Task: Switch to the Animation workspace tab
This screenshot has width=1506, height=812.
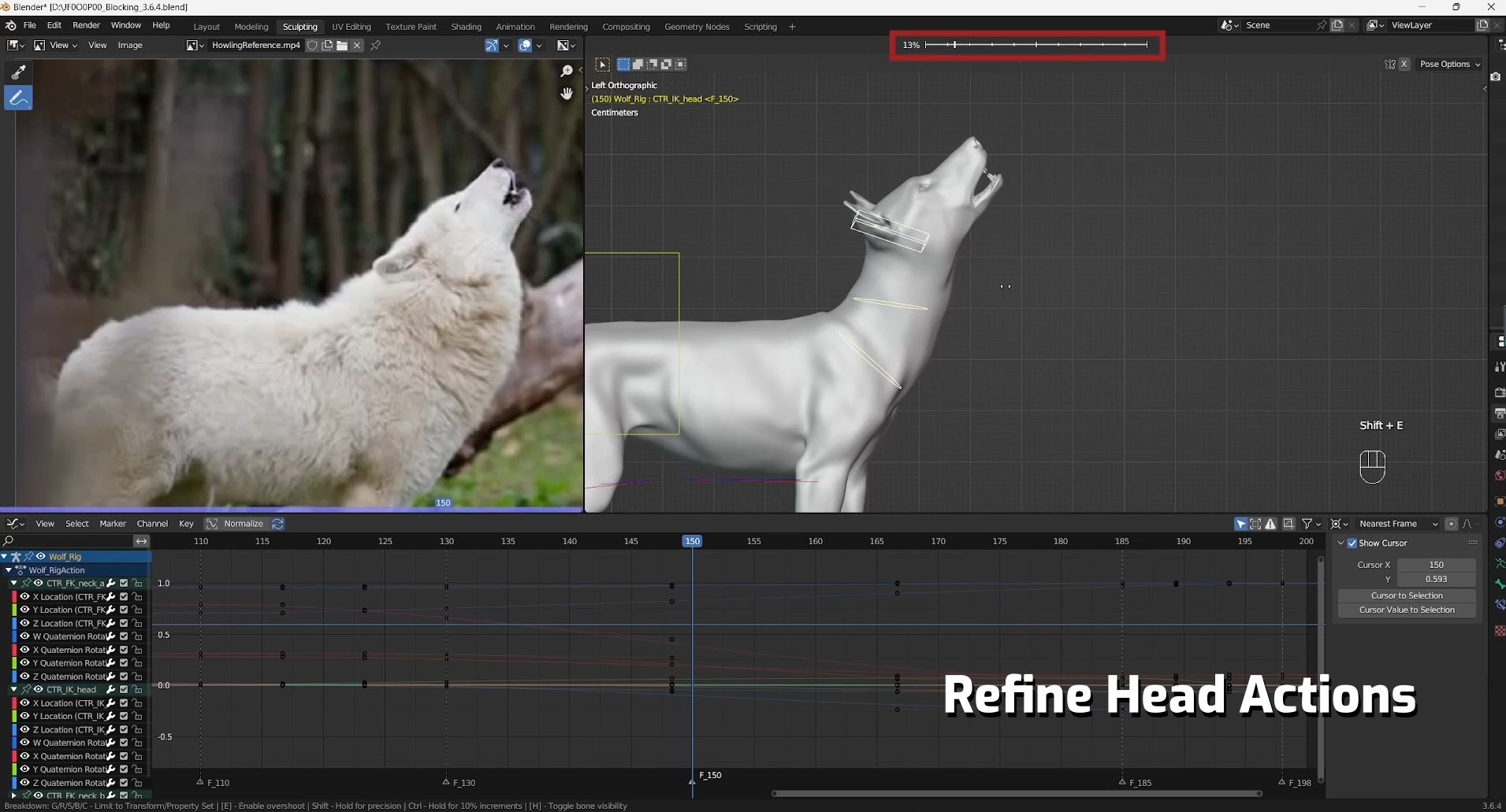Action: pos(515,27)
